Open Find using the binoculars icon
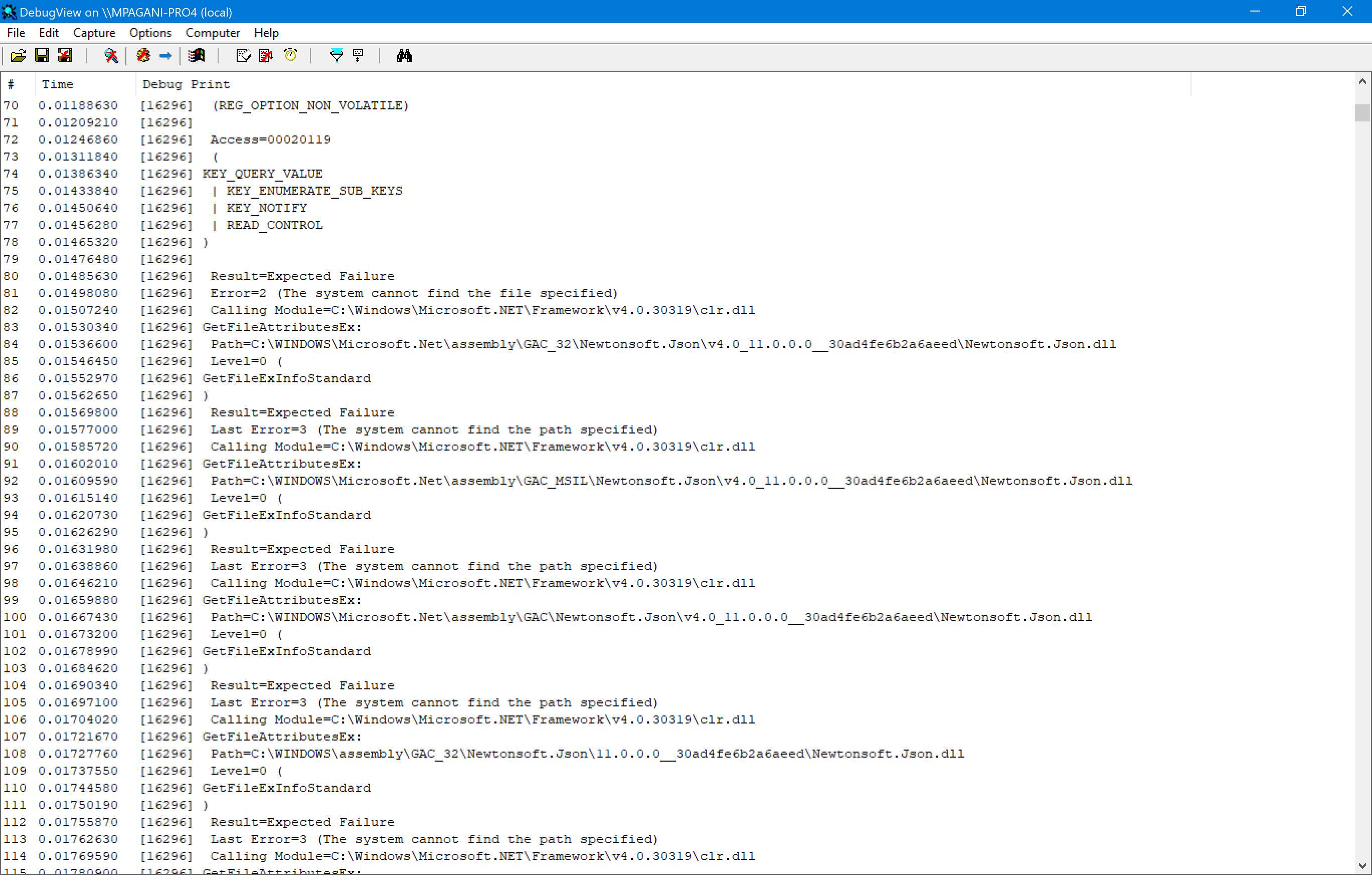The image size is (1372, 875). (x=405, y=55)
